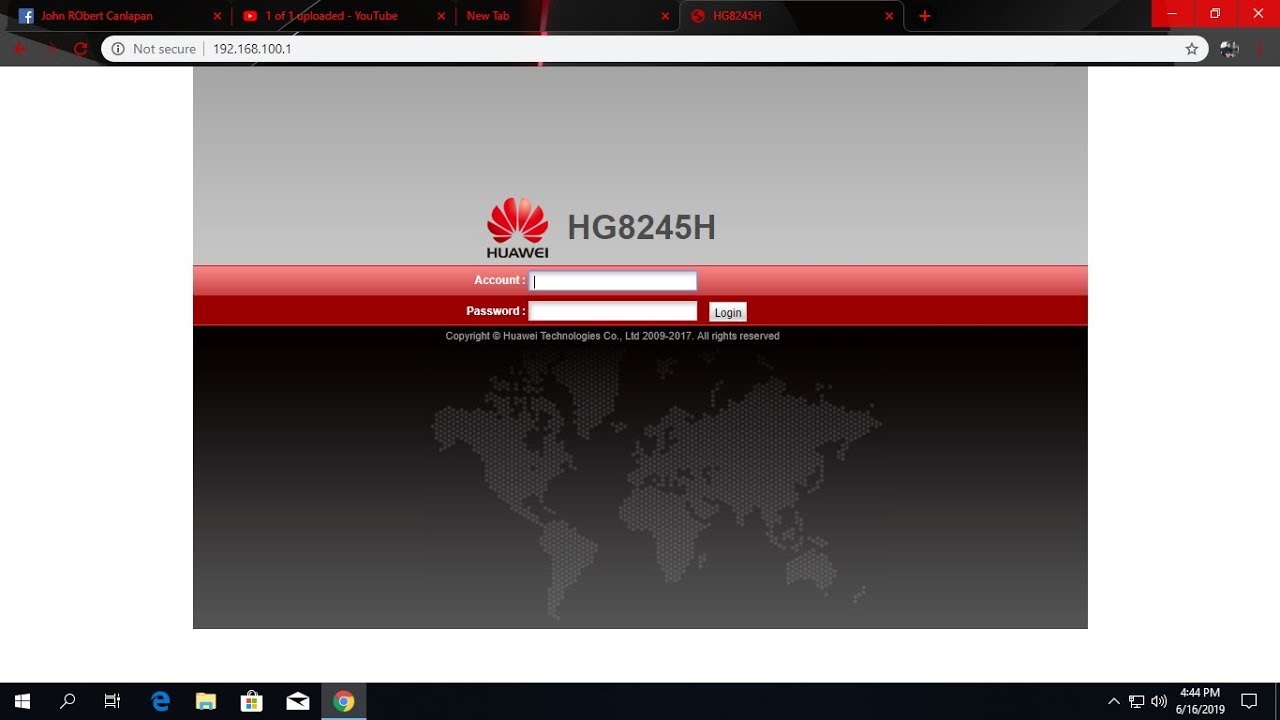Show hidden system tray icons
Image resolution: width=1280 pixels, height=720 pixels.
click(1114, 701)
